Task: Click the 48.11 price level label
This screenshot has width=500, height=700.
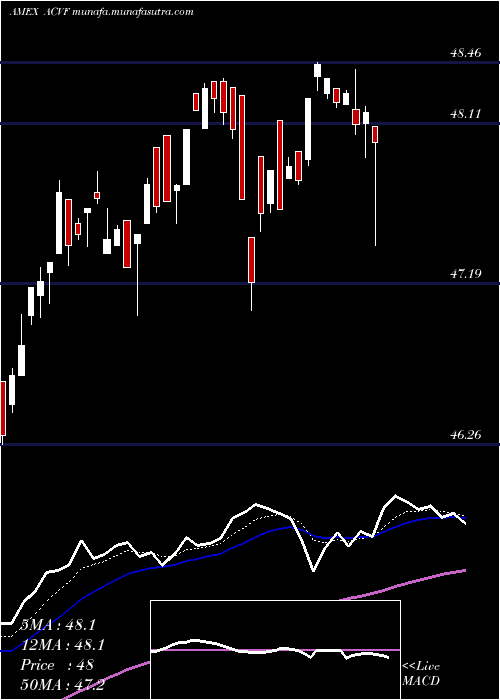Action: (x=466, y=114)
